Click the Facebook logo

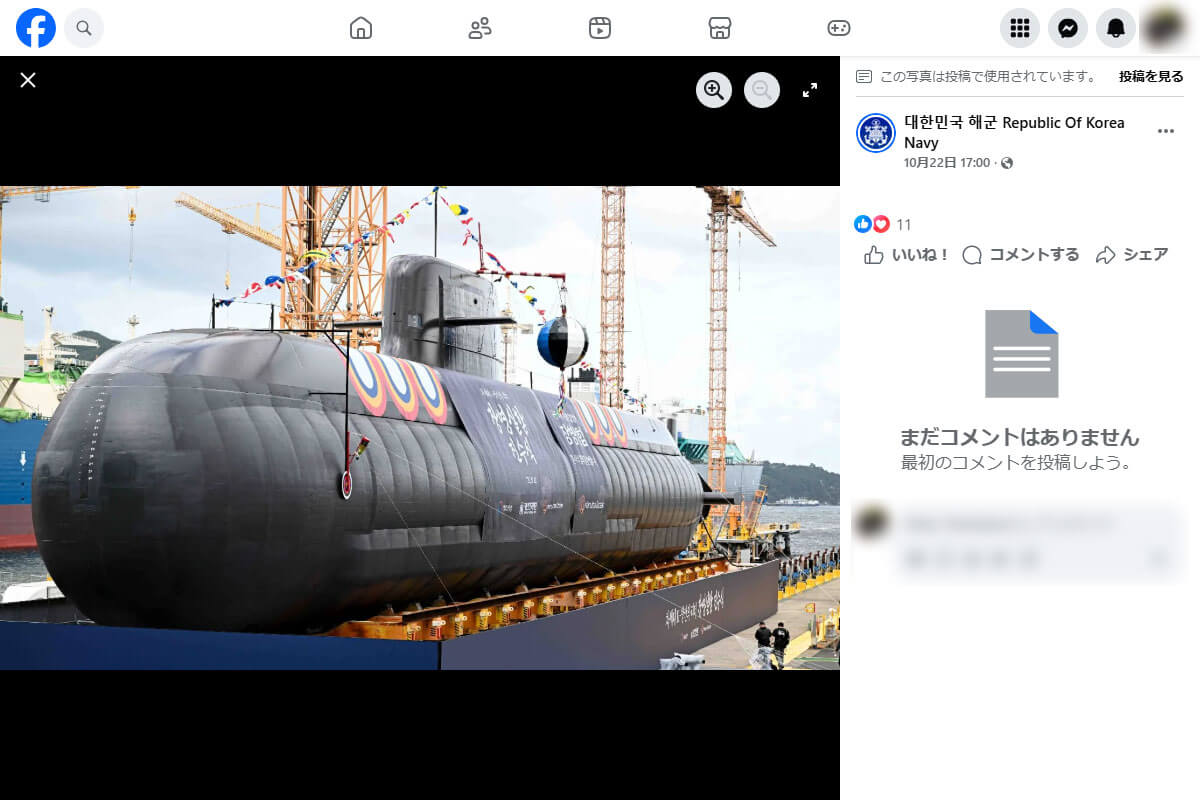click(36, 28)
